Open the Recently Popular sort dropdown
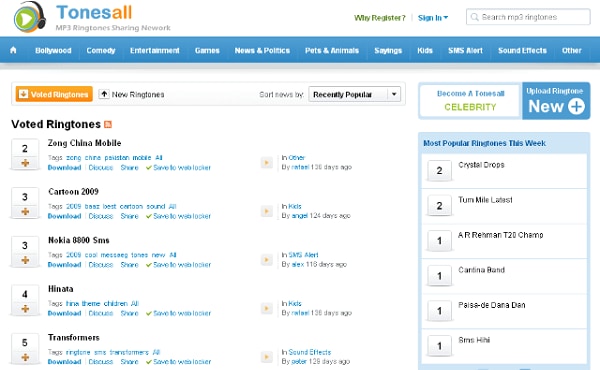 point(354,94)
